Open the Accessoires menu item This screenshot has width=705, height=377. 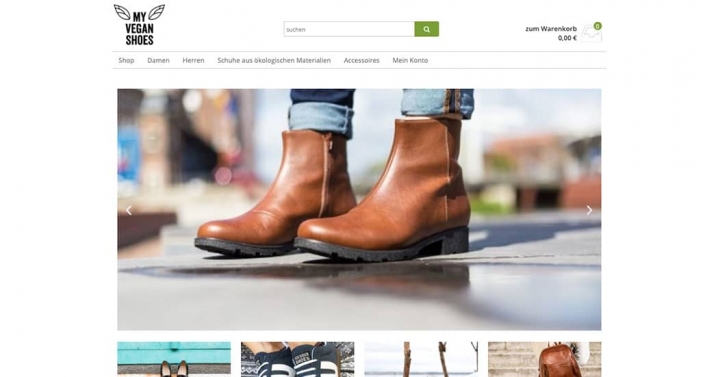coord(361,60)
